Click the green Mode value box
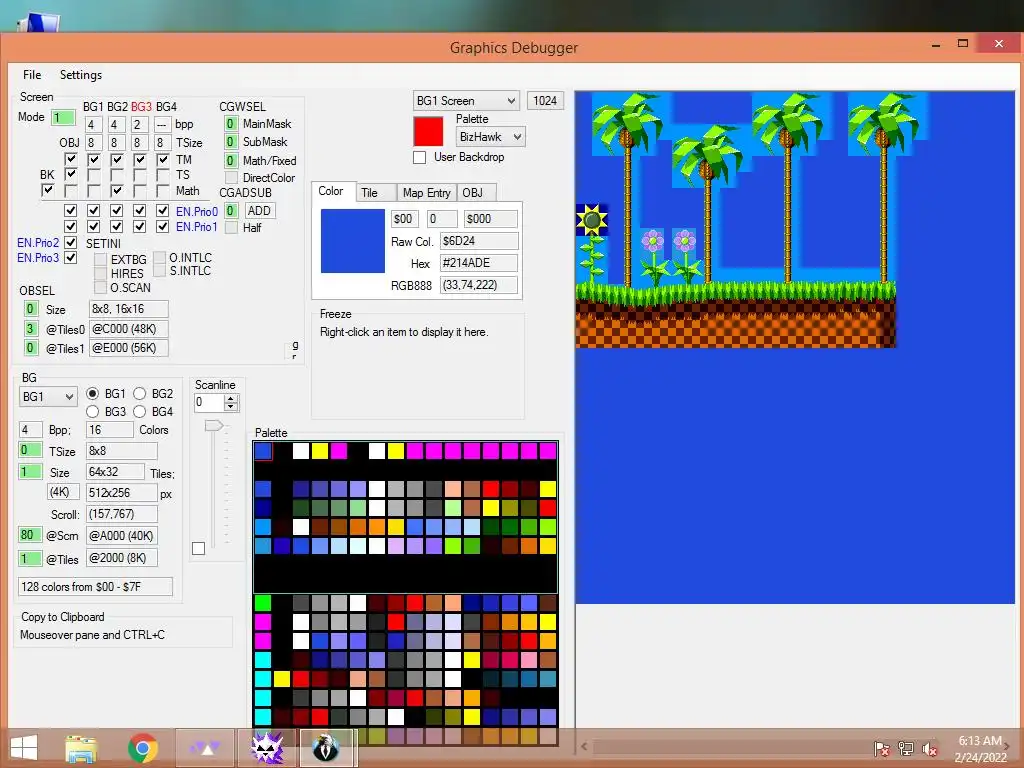This screenshot has width=1024, height=768. click(63, 118)
